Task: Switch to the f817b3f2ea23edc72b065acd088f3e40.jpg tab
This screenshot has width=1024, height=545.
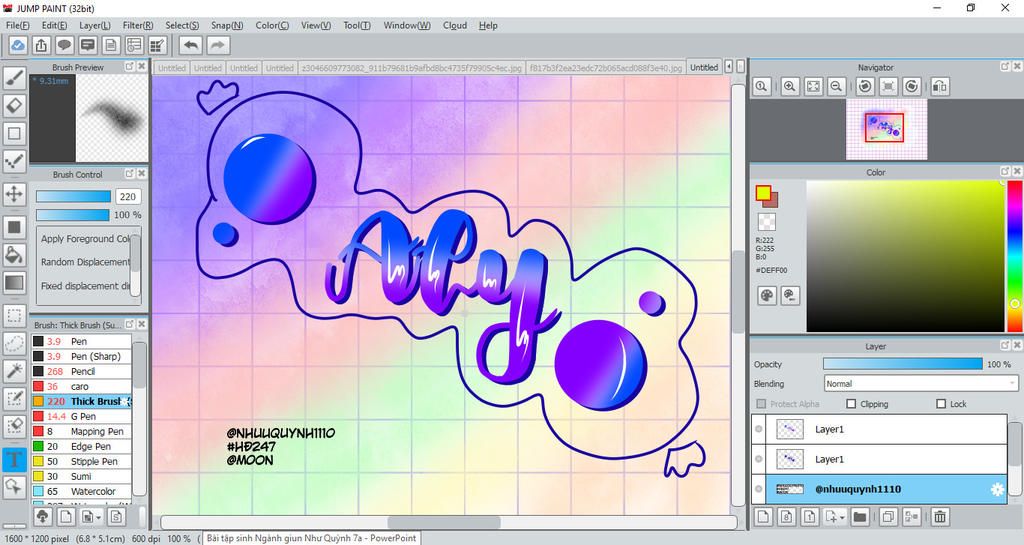Action: pyautogui.click(x=605, y=67)
